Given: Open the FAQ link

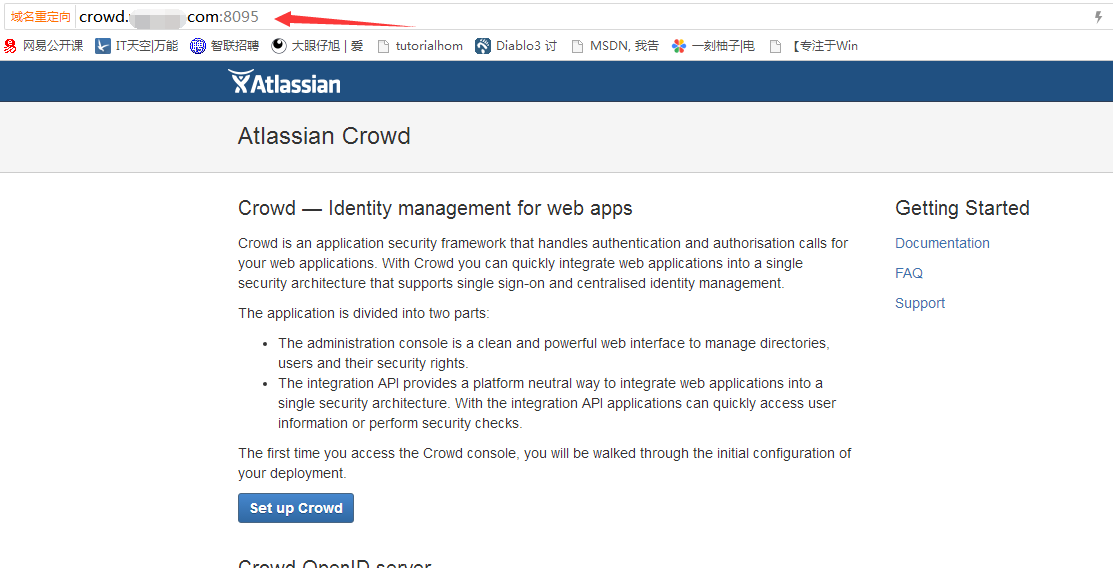Looking at the screenshot, I should 909,273.
